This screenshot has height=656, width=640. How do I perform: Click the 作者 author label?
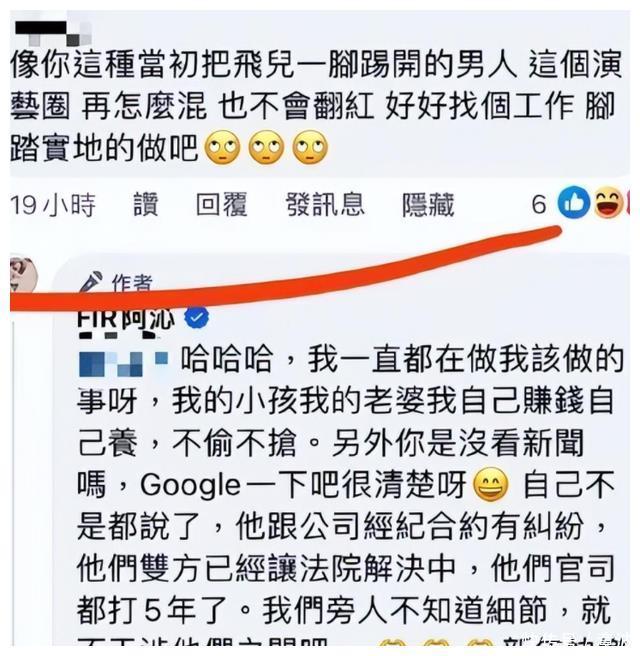coord(132,282)
